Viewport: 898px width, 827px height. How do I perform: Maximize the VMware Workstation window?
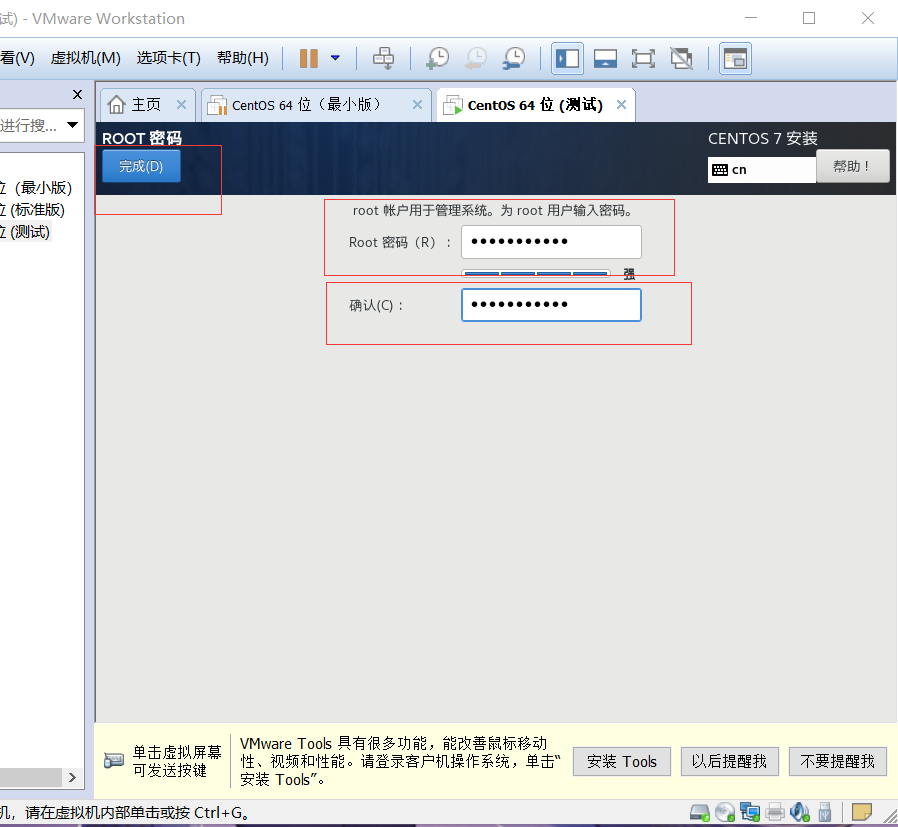coord(809,18)
